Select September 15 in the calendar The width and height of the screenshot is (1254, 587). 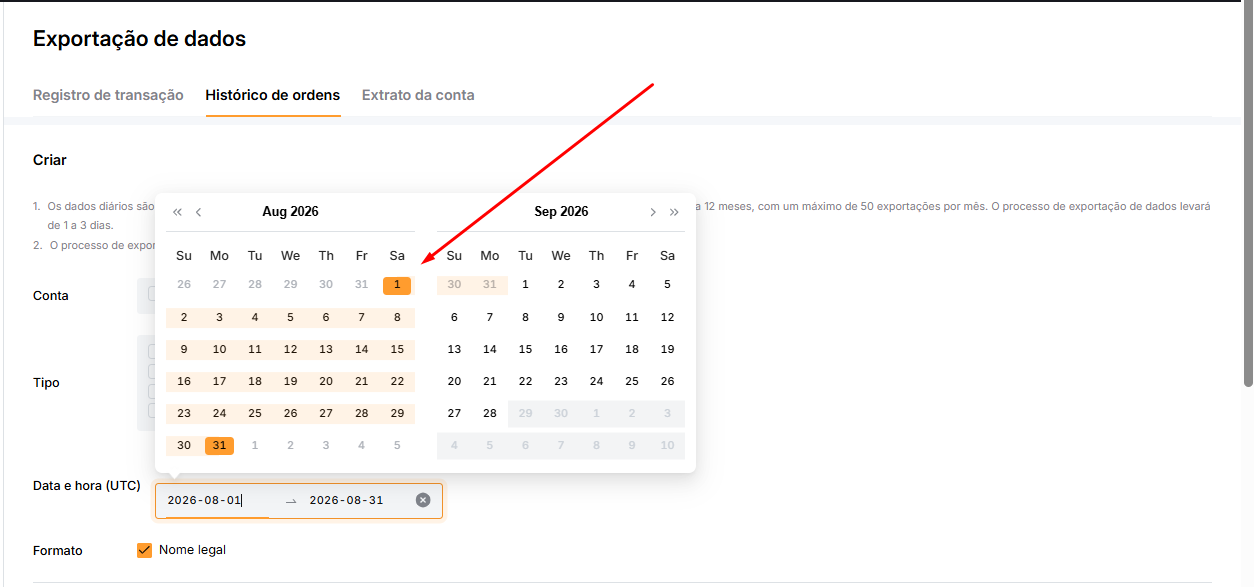click(x=525, y=350)
